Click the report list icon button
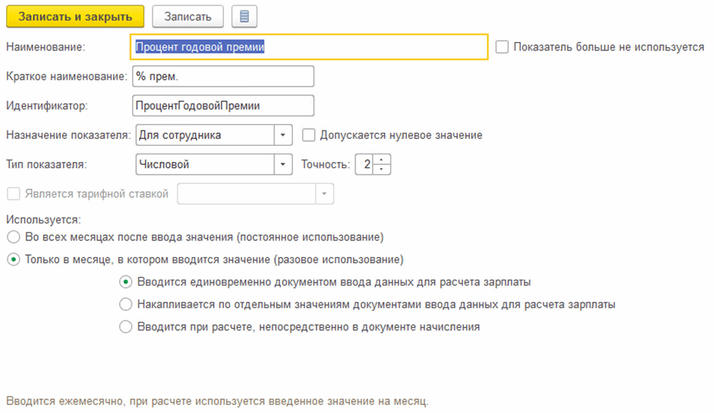 [242, 16]
